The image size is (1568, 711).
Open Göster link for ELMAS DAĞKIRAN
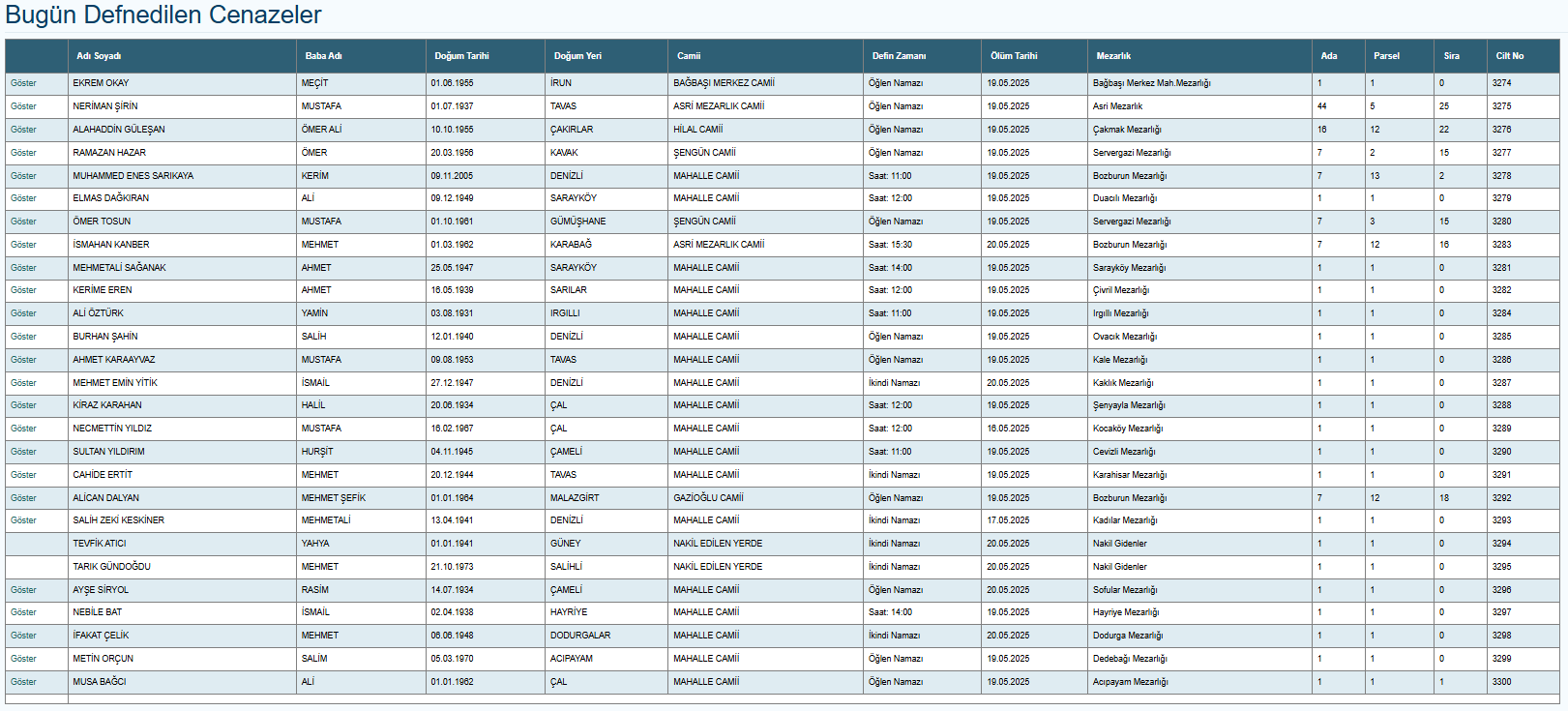coord(23,198)
